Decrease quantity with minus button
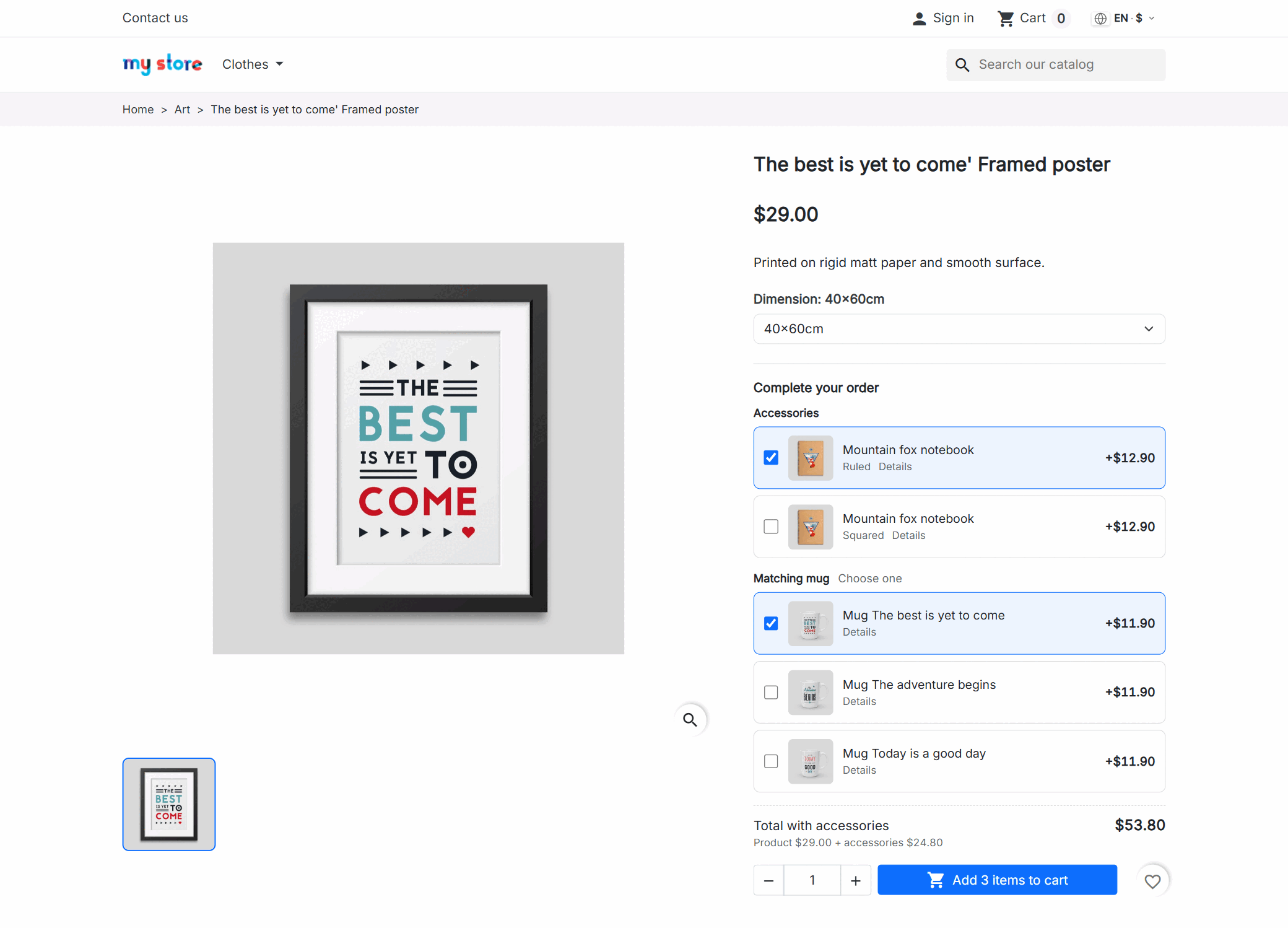Viewport: 1288px width, 928px height. pos(768,880)
